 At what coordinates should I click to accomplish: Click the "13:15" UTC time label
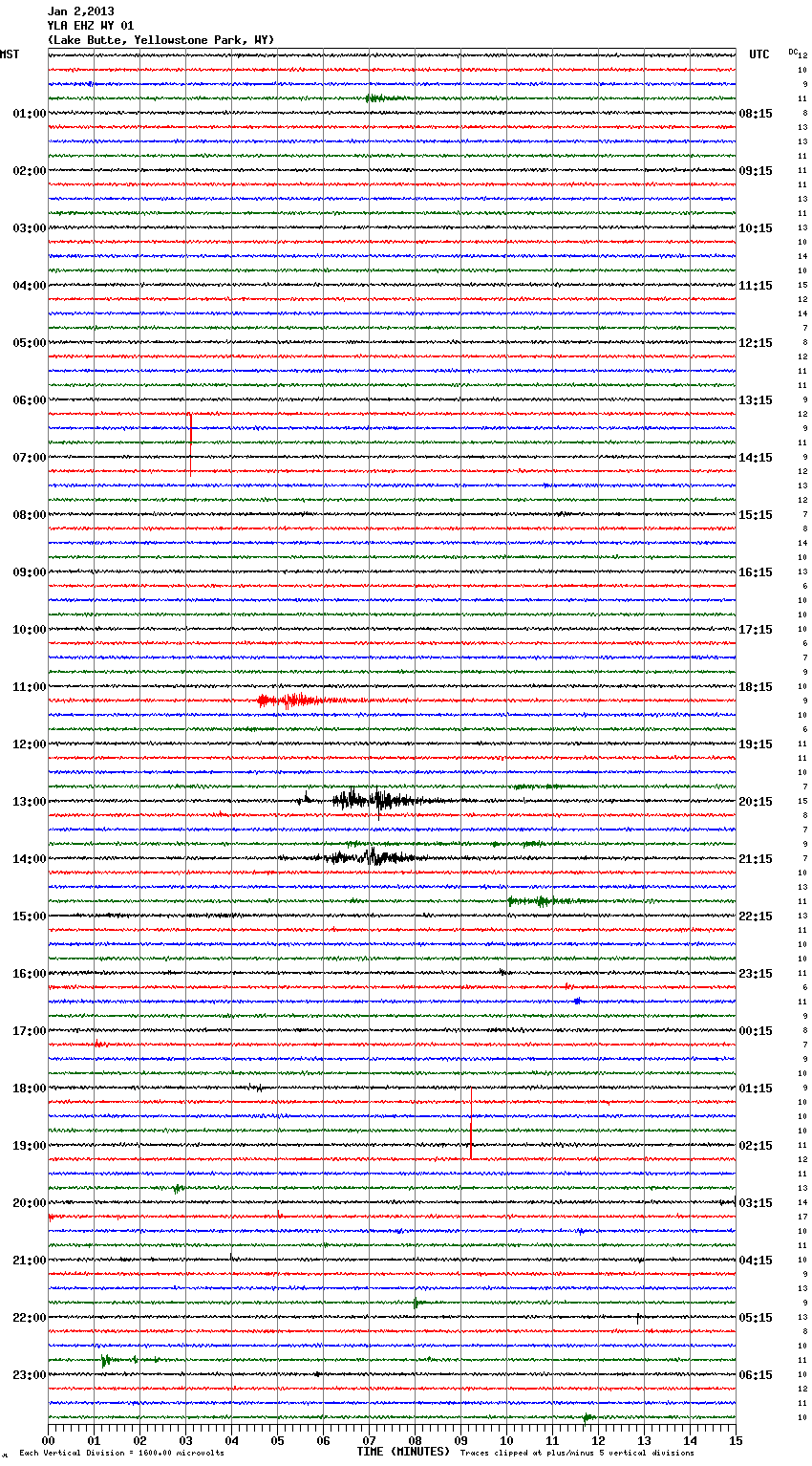(756, 400)
